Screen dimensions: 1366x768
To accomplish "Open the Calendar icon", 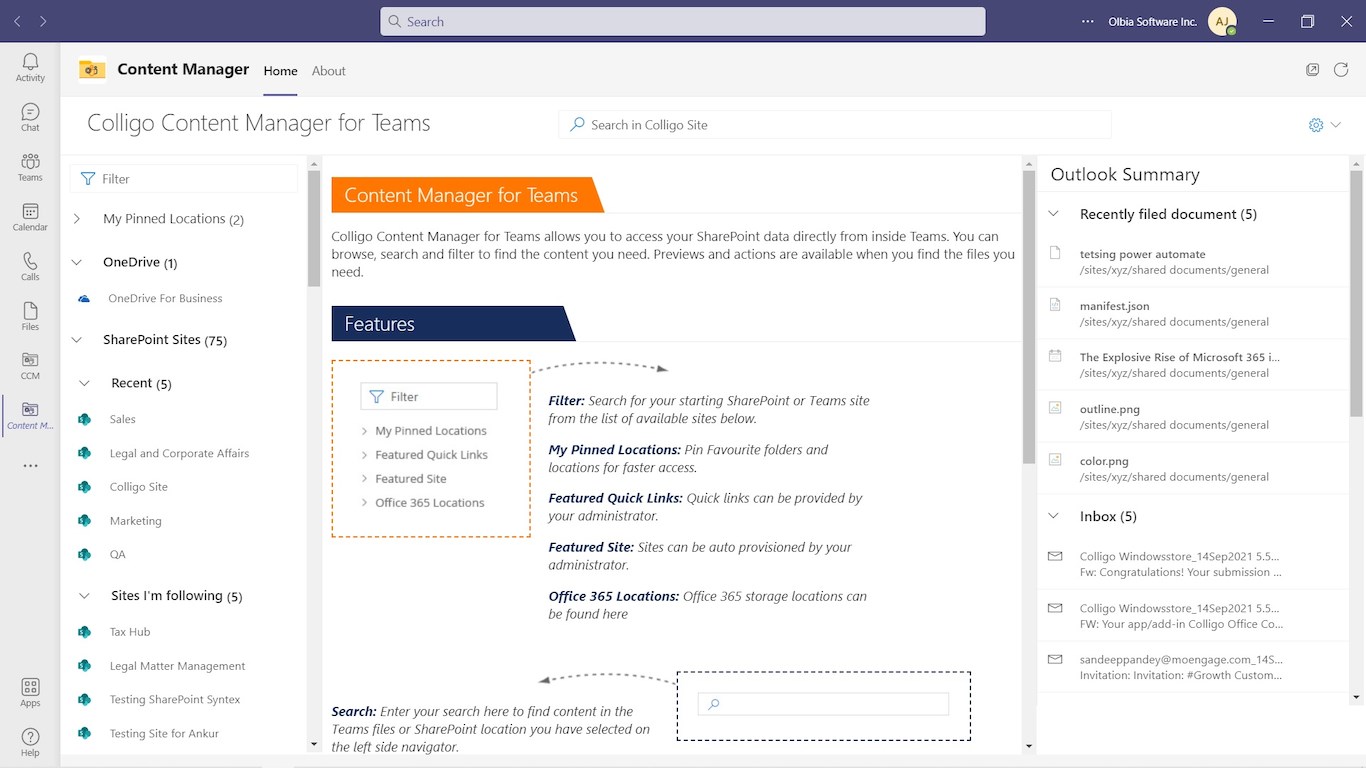I will (30, 217).
